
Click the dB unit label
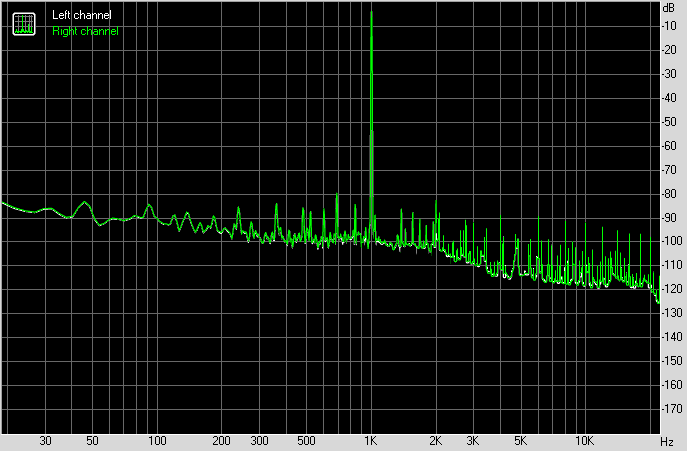(669, 8)
